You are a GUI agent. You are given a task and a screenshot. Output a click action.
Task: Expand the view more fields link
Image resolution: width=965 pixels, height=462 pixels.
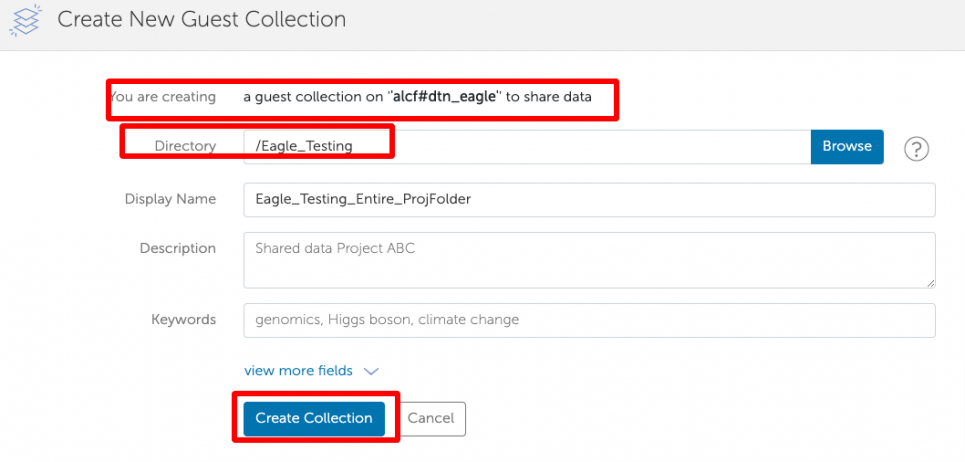coord(298,371)
